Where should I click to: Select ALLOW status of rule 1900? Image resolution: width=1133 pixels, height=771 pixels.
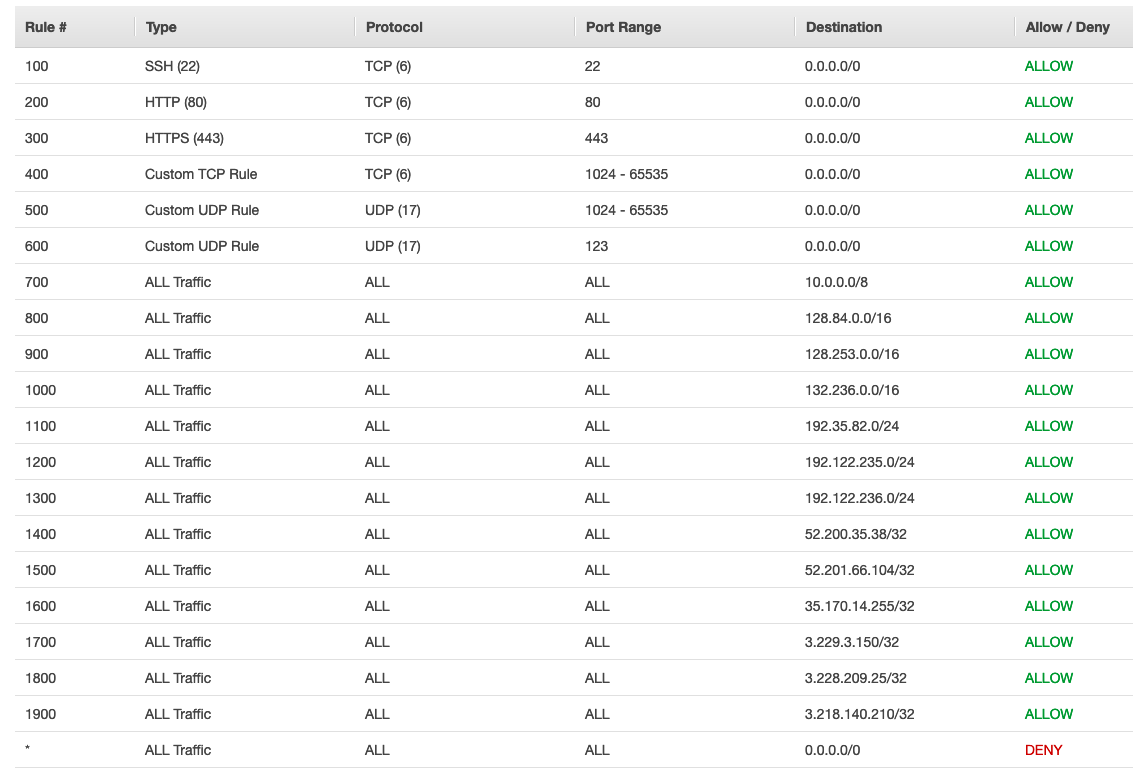point(1048,714)
